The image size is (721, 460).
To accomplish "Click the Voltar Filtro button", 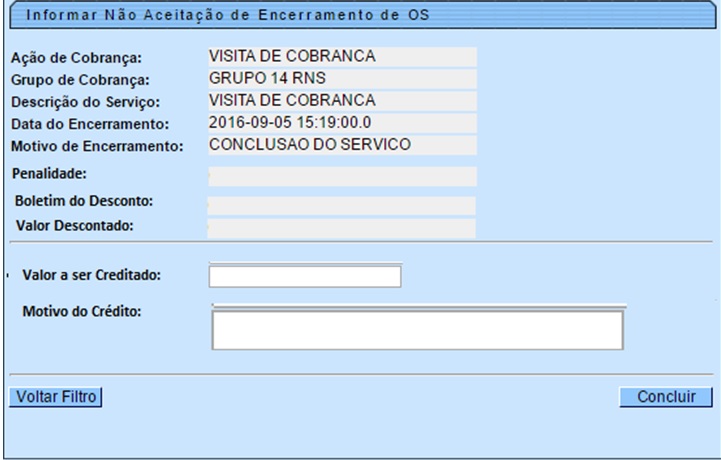I will tap(55, 397).
